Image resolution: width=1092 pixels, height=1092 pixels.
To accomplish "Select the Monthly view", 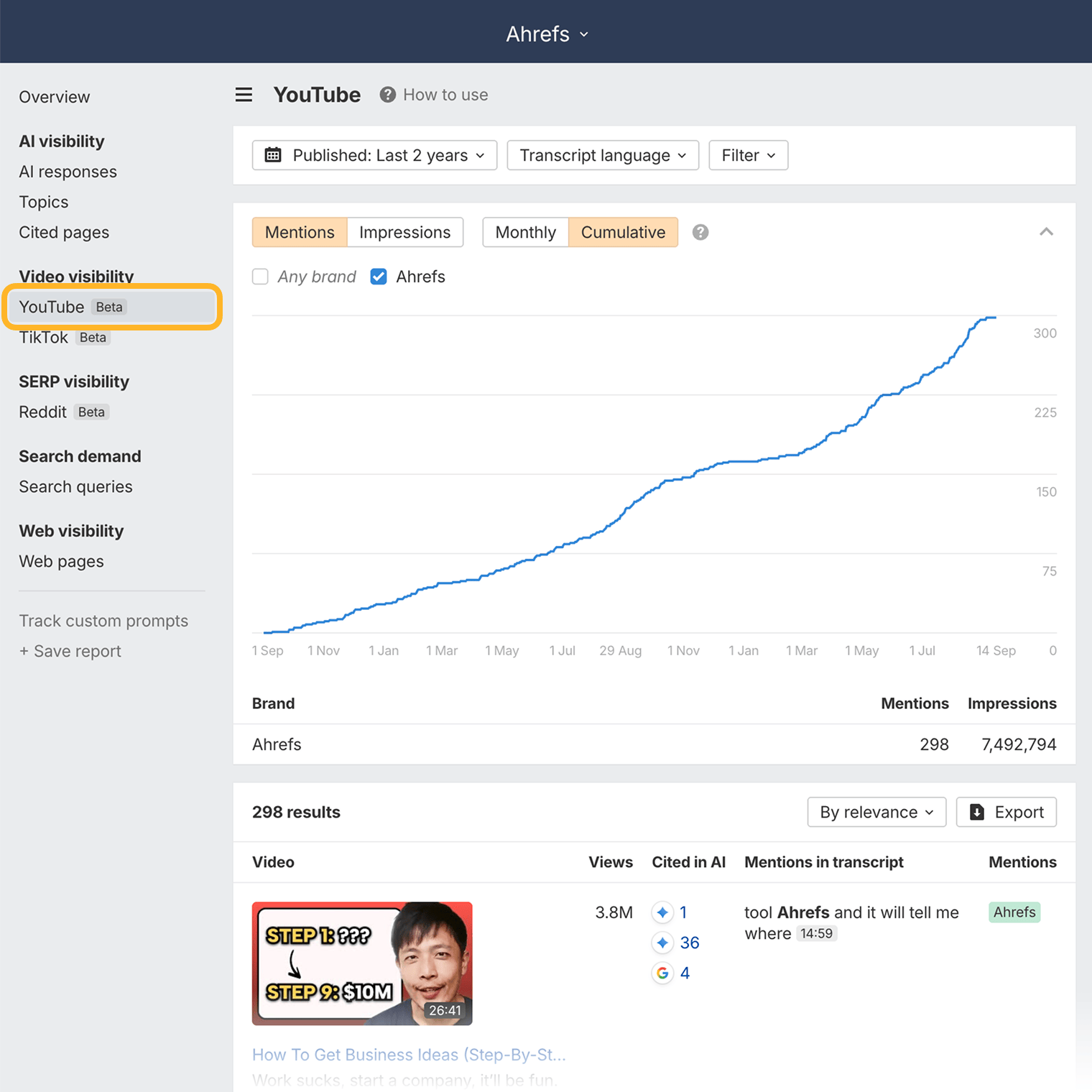I will [526, 232].
